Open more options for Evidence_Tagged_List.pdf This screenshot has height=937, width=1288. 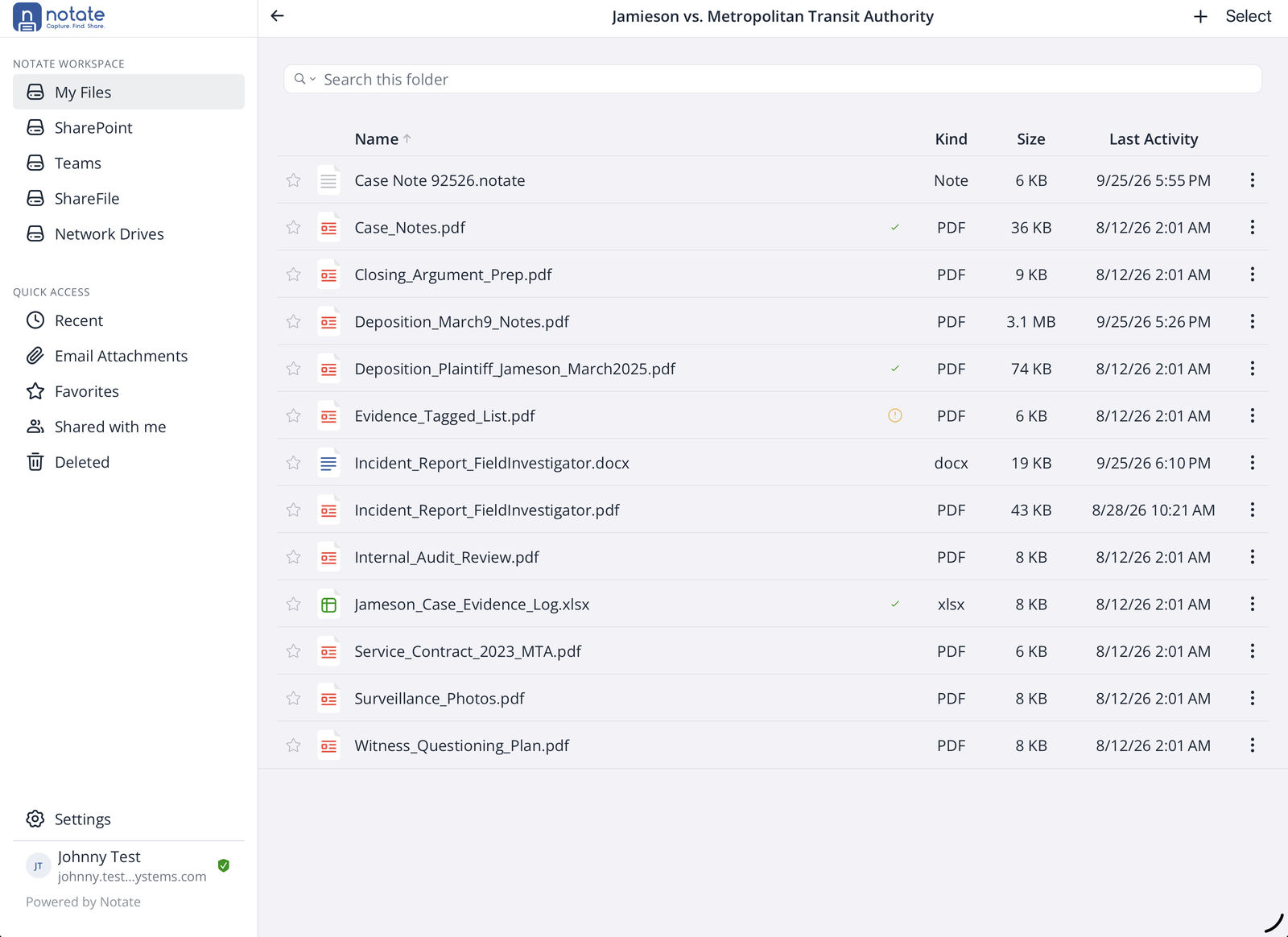point(1253,416)
